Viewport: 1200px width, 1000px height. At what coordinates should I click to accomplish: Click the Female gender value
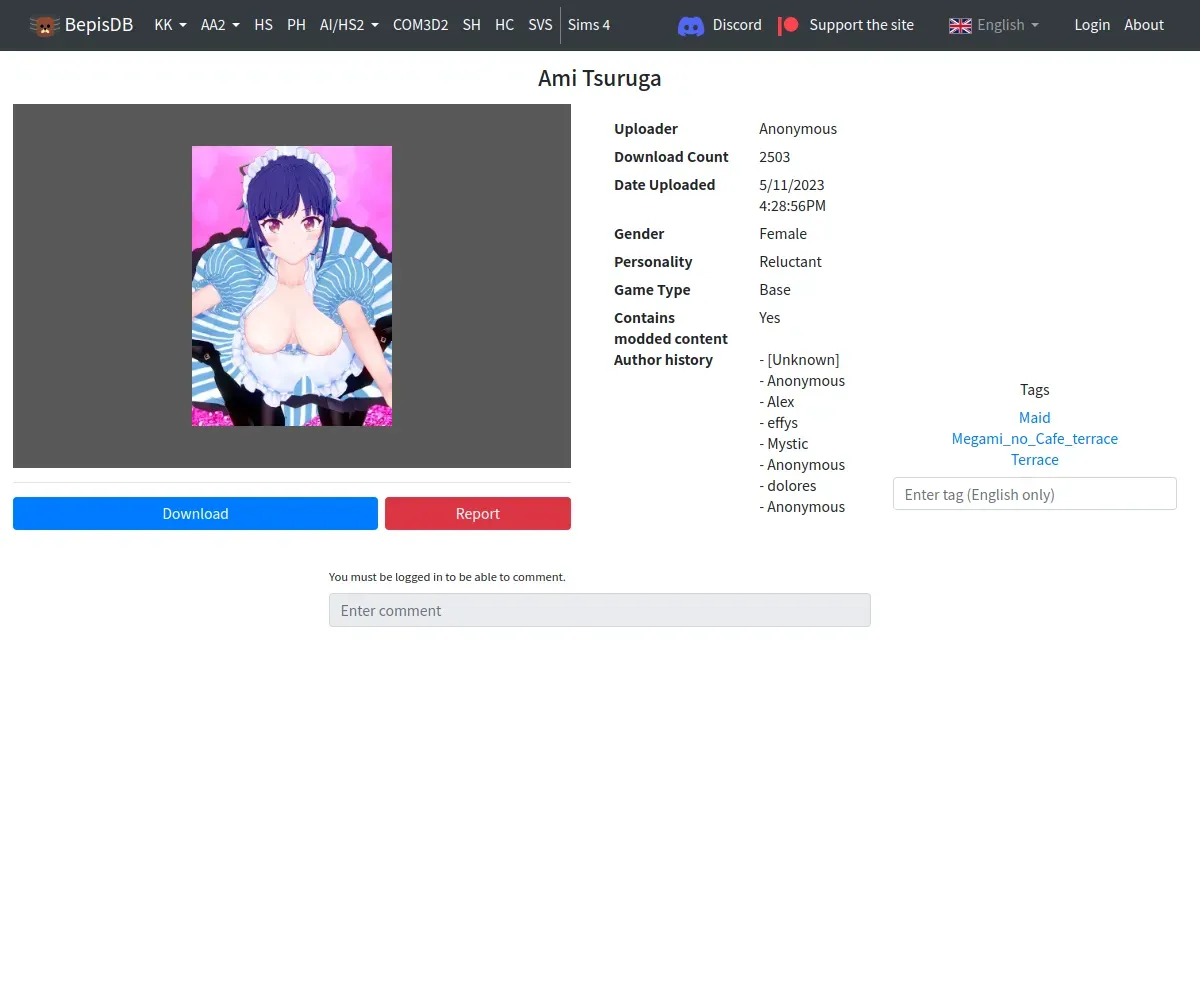tap(783, 233)
